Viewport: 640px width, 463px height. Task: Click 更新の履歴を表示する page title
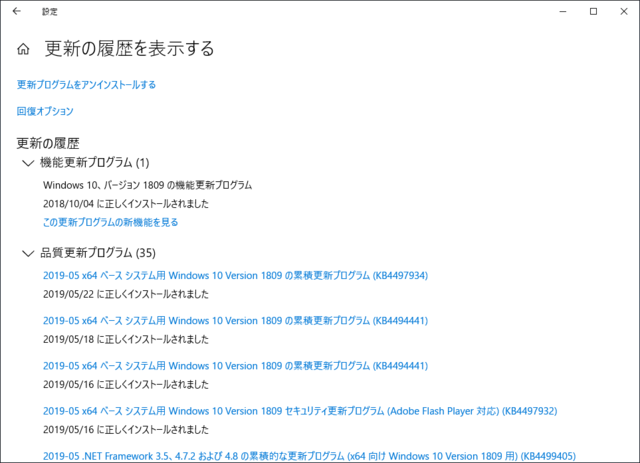129,49
